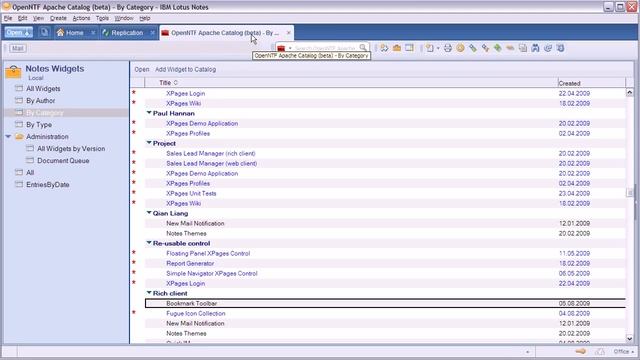Click the puzzle-piece icon left of briefcase

pyautogui.click(x=384, y=48)
